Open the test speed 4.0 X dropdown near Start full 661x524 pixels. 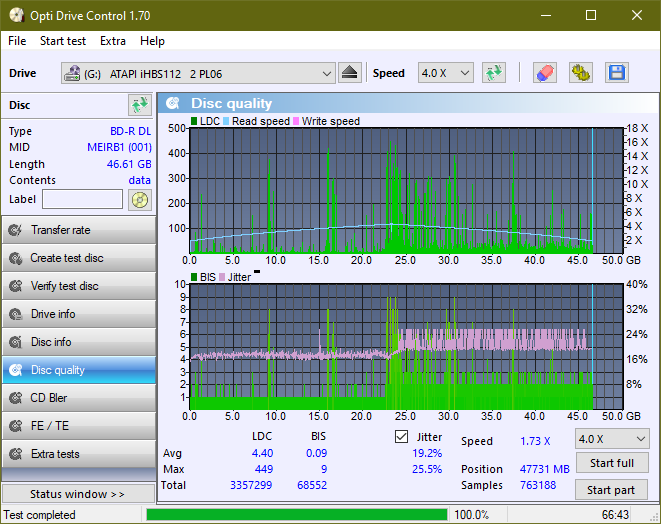coord(612,439)
